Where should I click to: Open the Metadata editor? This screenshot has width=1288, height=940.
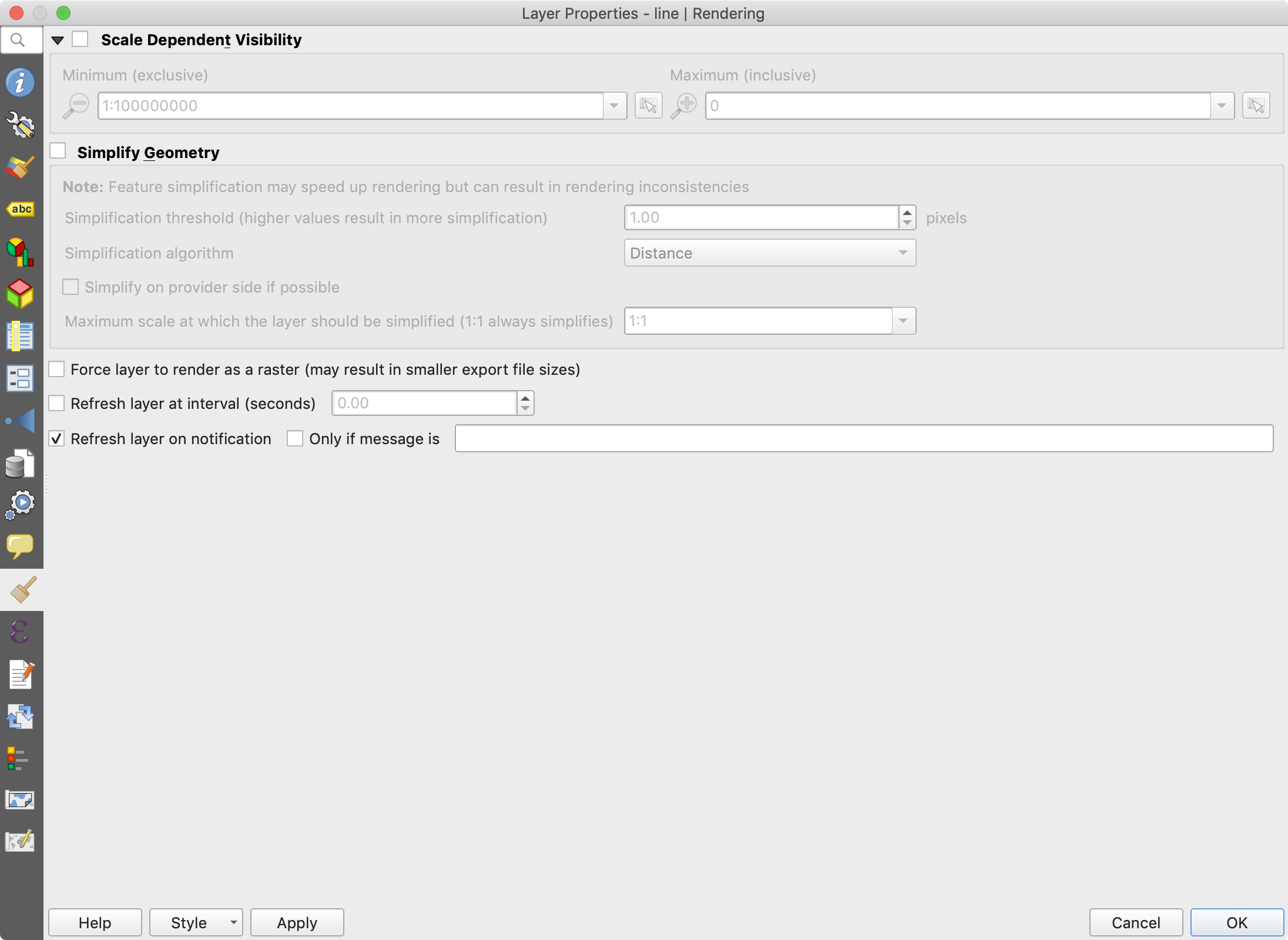click(x=21, y=674)
